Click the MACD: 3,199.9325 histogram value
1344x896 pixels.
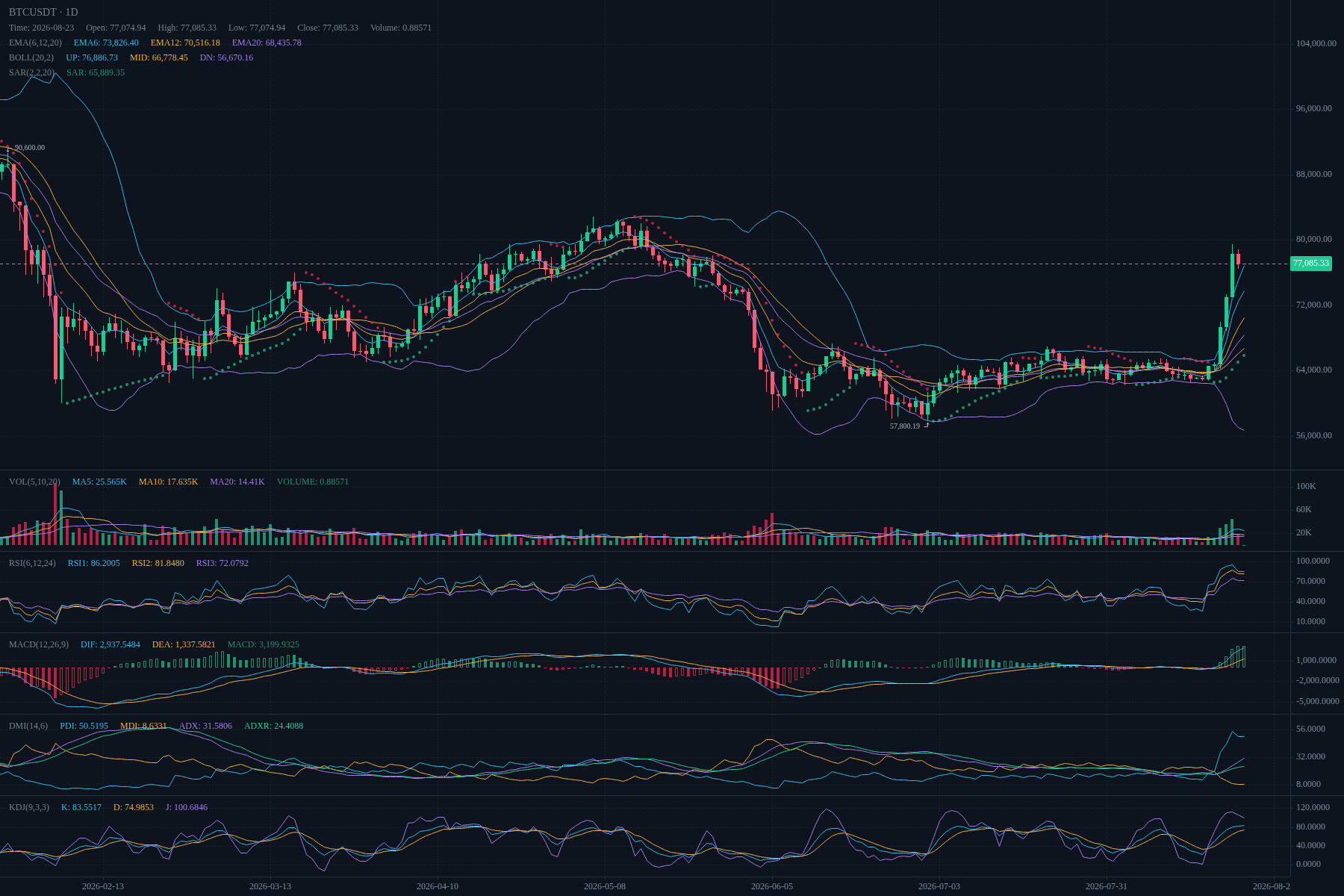(x=264, y=644)
